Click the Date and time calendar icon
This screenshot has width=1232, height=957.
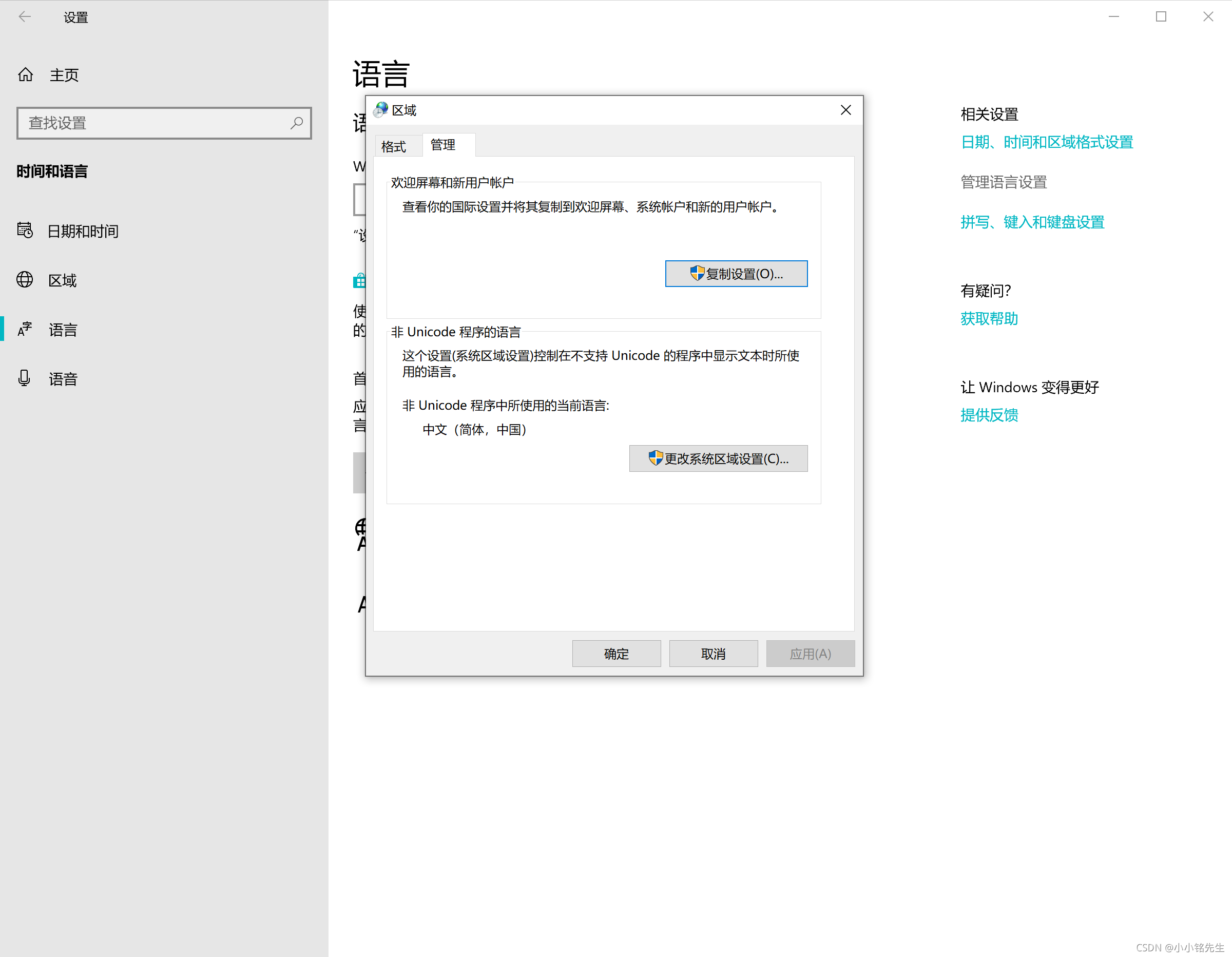(25, 230)
